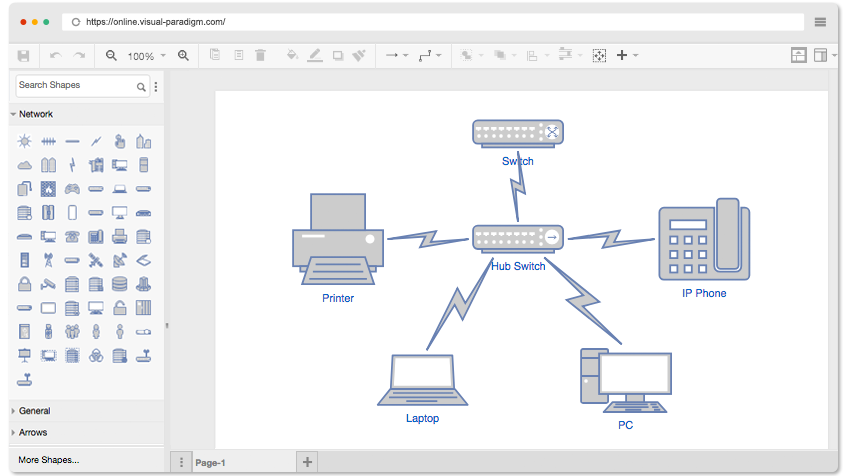Open the browser hamburger menu
848x476 pixels.
click(x=820, y=22)
